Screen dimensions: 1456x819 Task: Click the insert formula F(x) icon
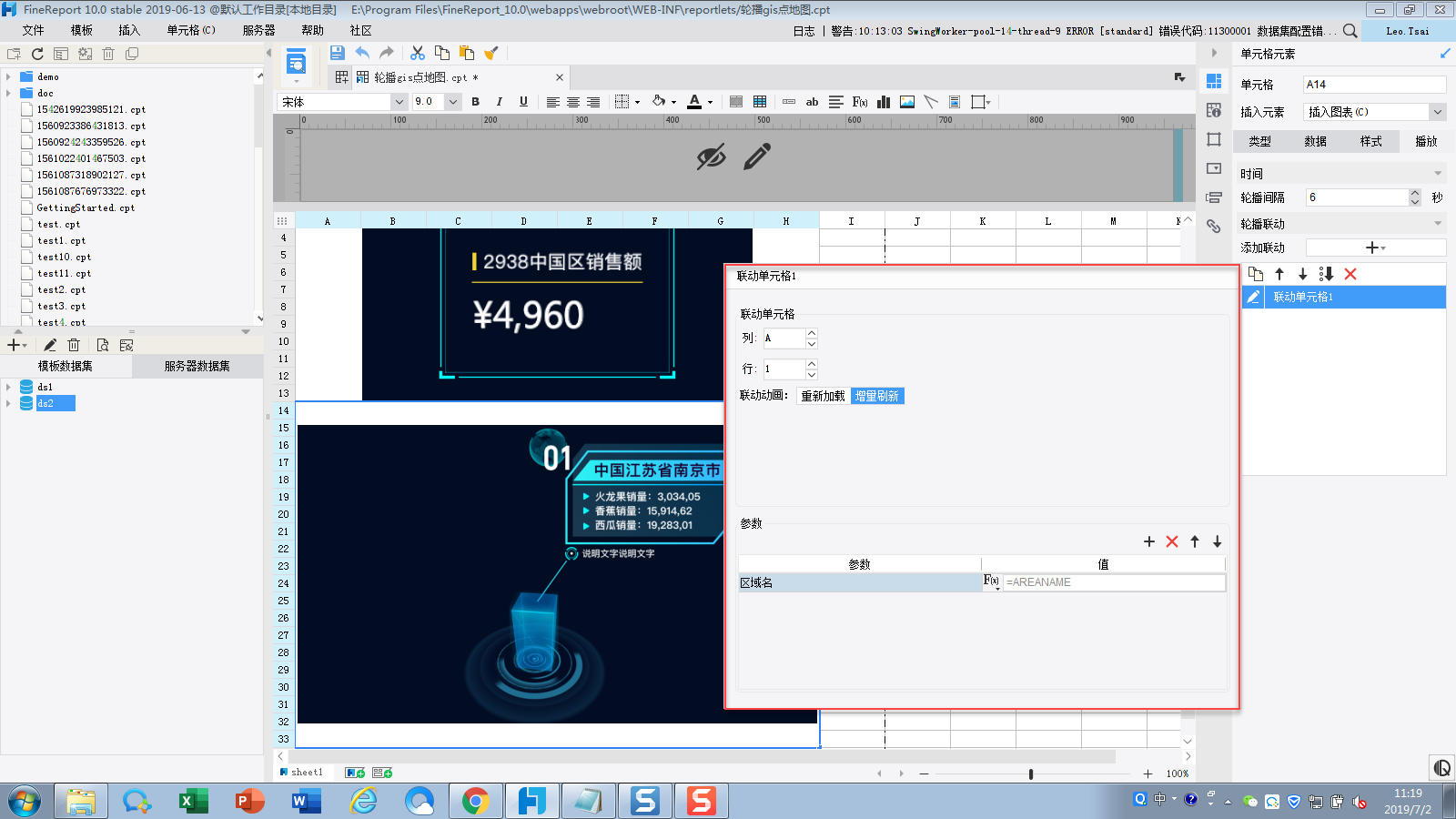point(860,102)
